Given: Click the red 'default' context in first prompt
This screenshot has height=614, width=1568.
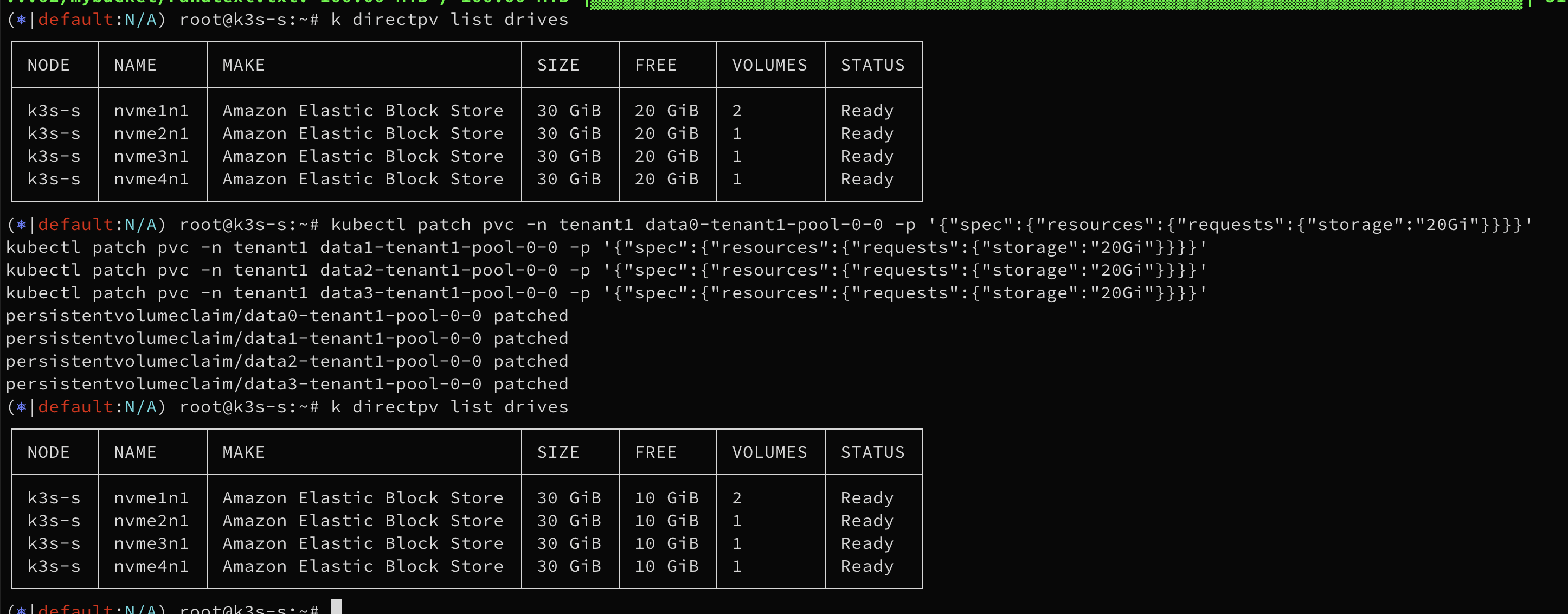Looking at the screenshot, I should pyautogui.click(x=75, y=20).
